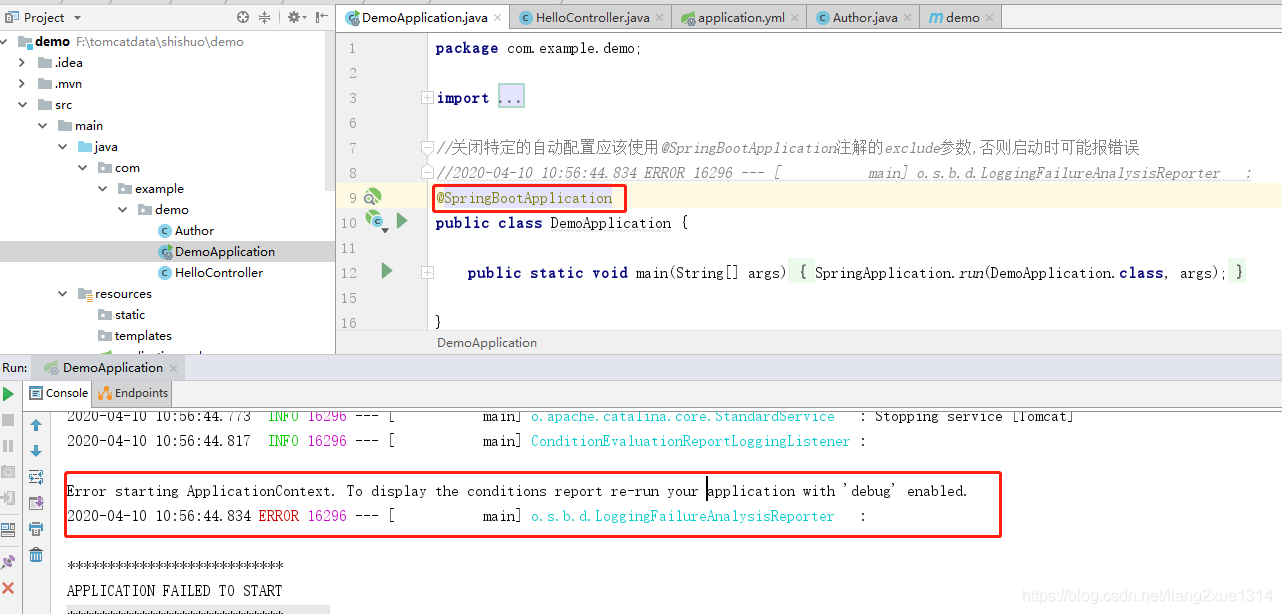Click the Exit icon in Run toolbar
This screenshot has height=614, width=1282.
point(9,497)
